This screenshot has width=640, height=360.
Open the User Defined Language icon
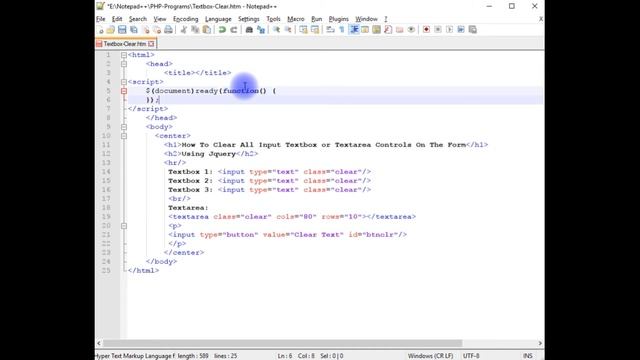click(x=365, y=30)
